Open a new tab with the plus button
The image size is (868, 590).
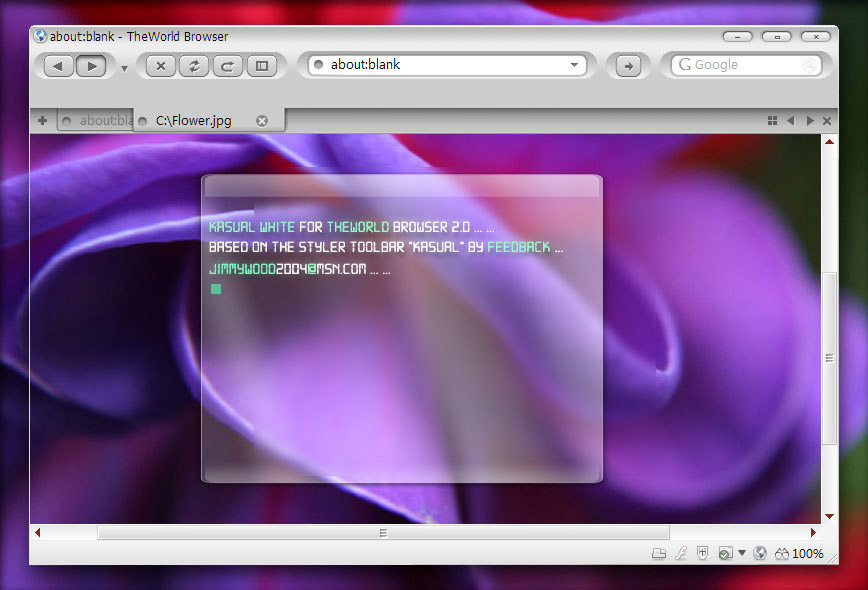point(43,120)
